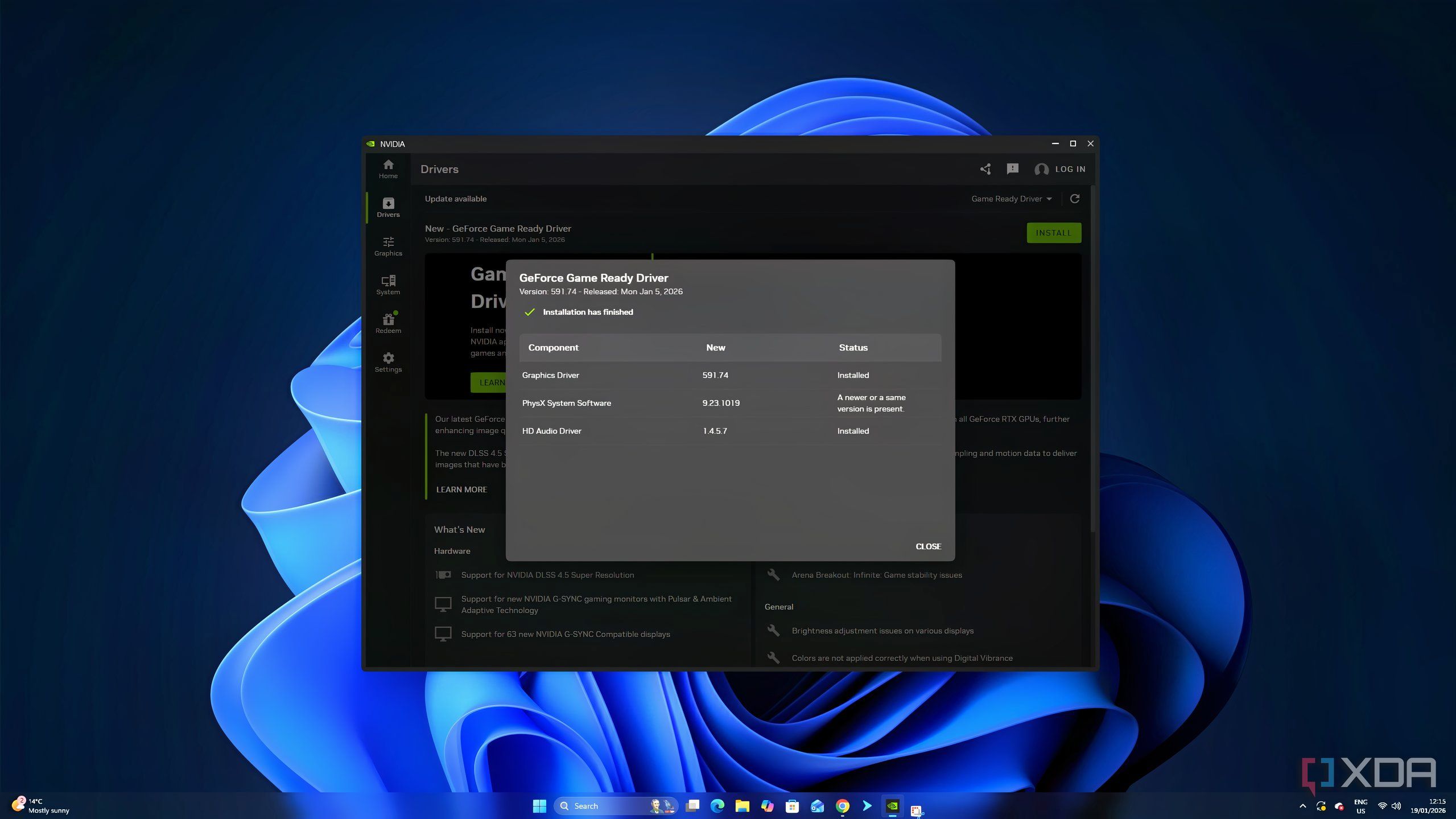The image size is (1456, 819).
Task: Click the taskbar Search box
Action: (615, 806)
